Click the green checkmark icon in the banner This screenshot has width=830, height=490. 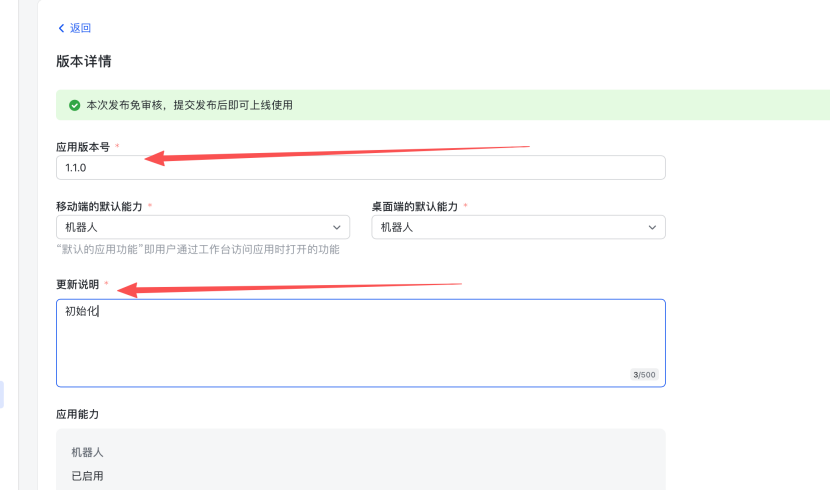(74, 105)
